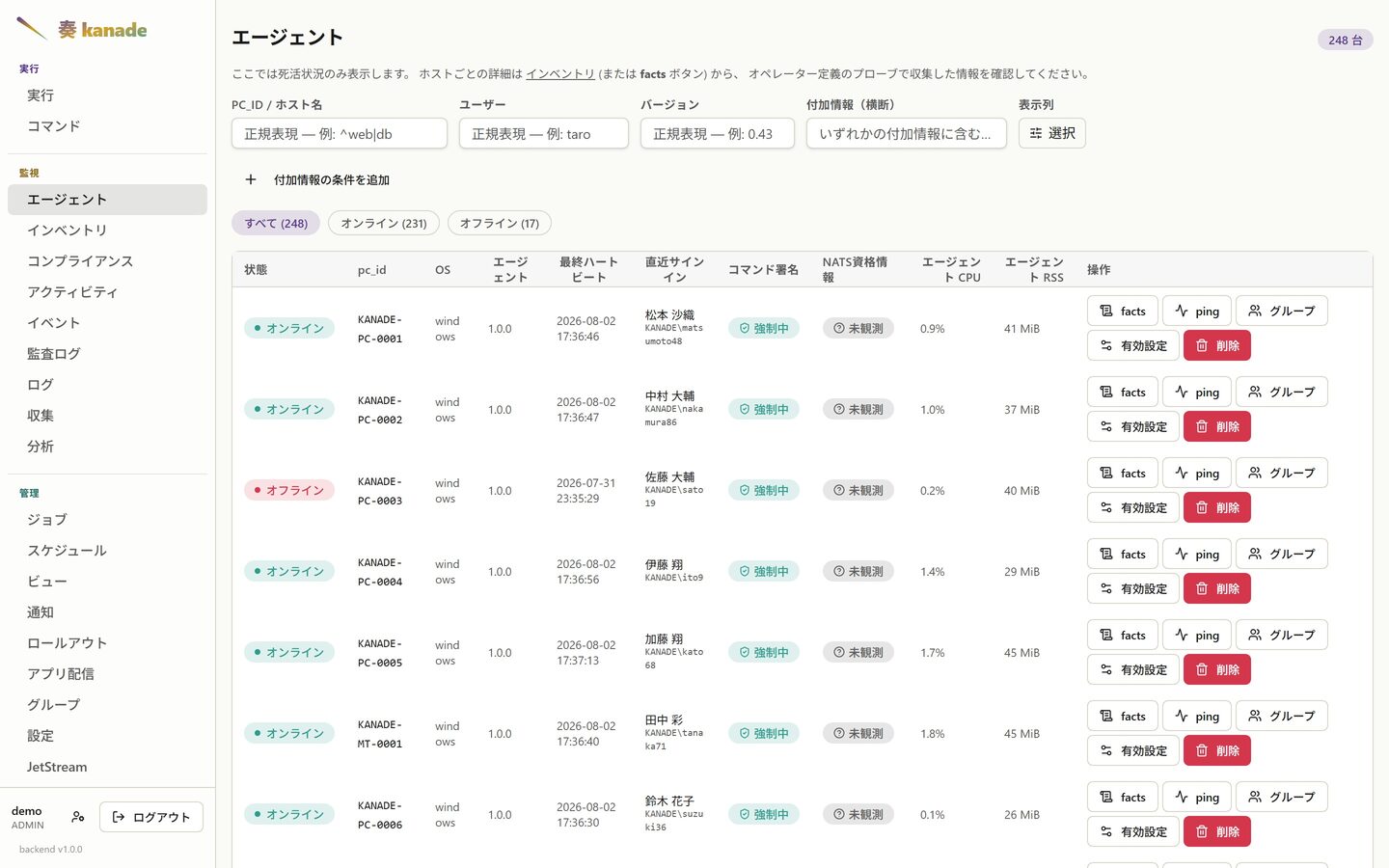Focus the バージョン filter field
Image resolution: width=1389 pixels, height=868 pixels.
coord(718,133)
